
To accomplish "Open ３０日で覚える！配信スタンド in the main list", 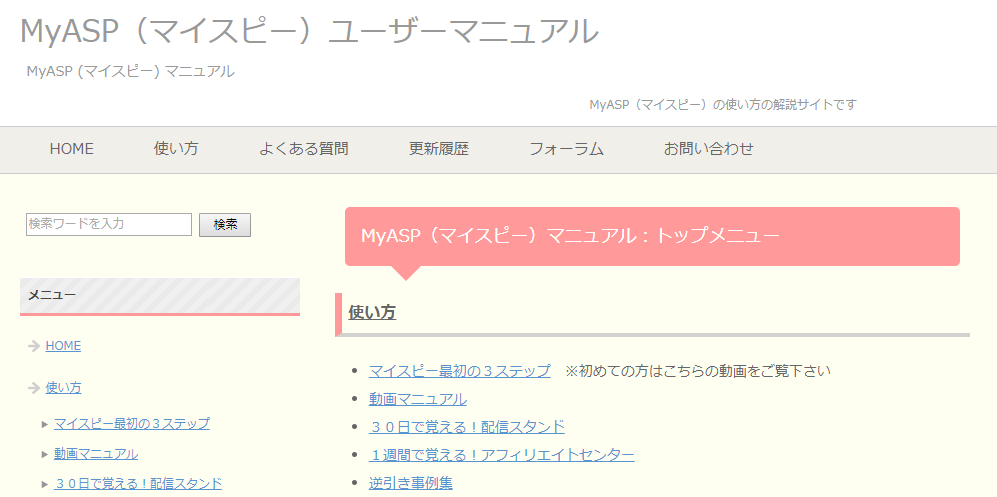I will click(467, 426).
